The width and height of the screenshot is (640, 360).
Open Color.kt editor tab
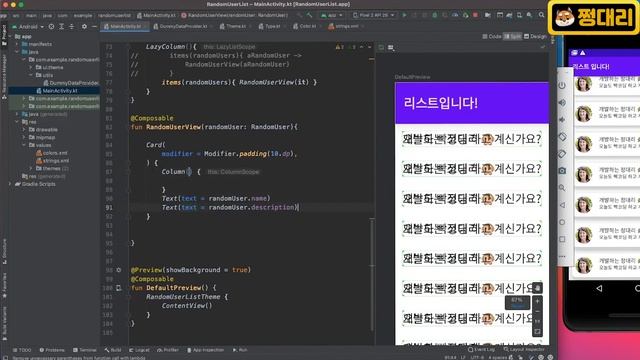click(x=307, y=27)
